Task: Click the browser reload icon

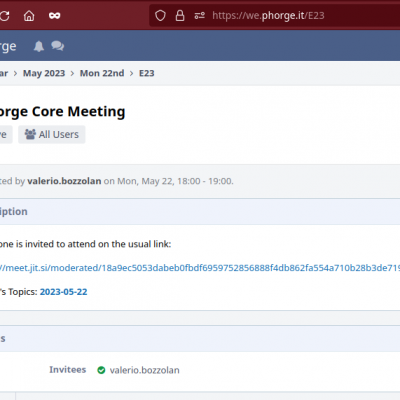Action: (4, 16)
